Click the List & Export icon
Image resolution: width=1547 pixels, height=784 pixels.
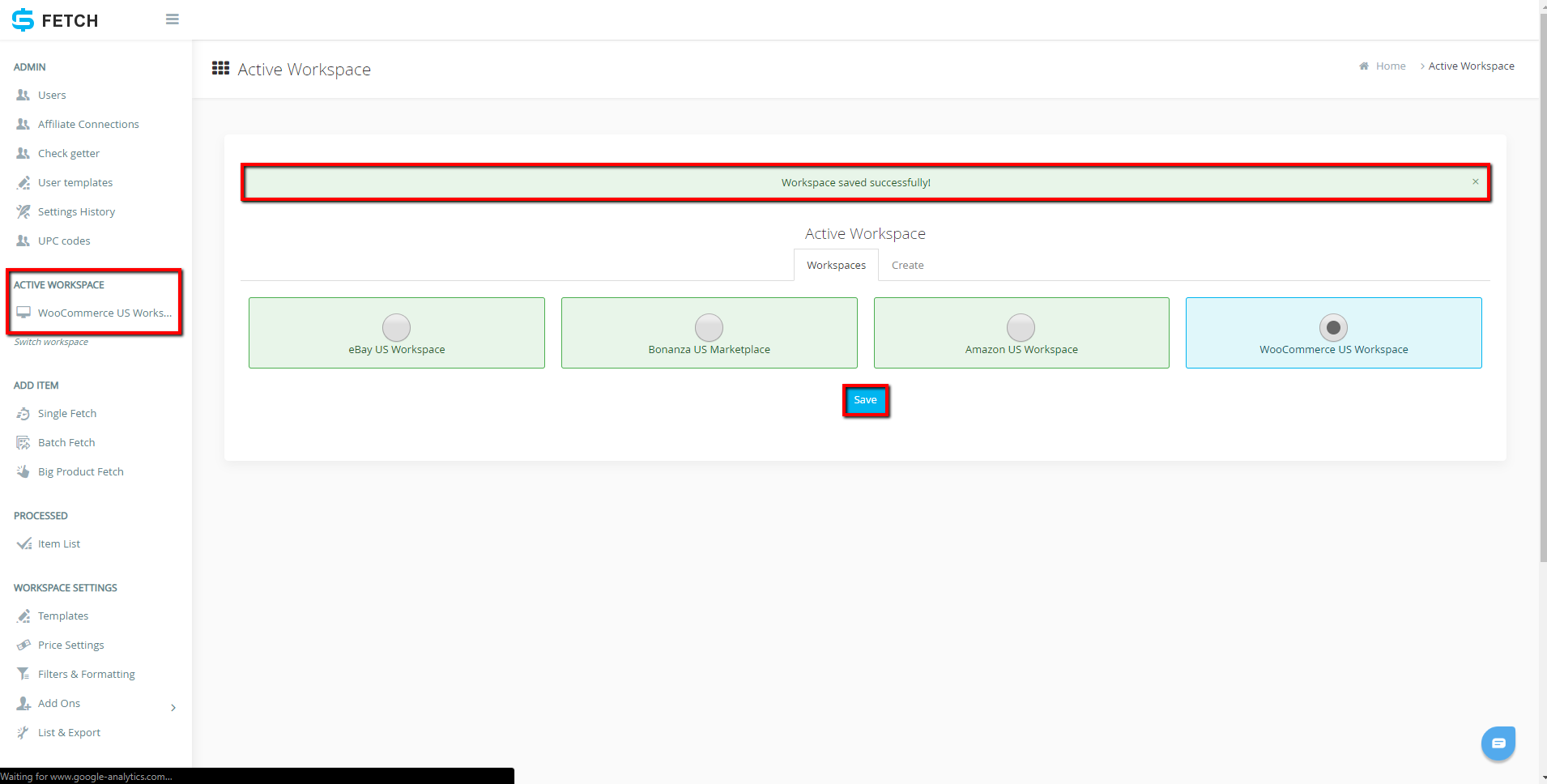23,732
